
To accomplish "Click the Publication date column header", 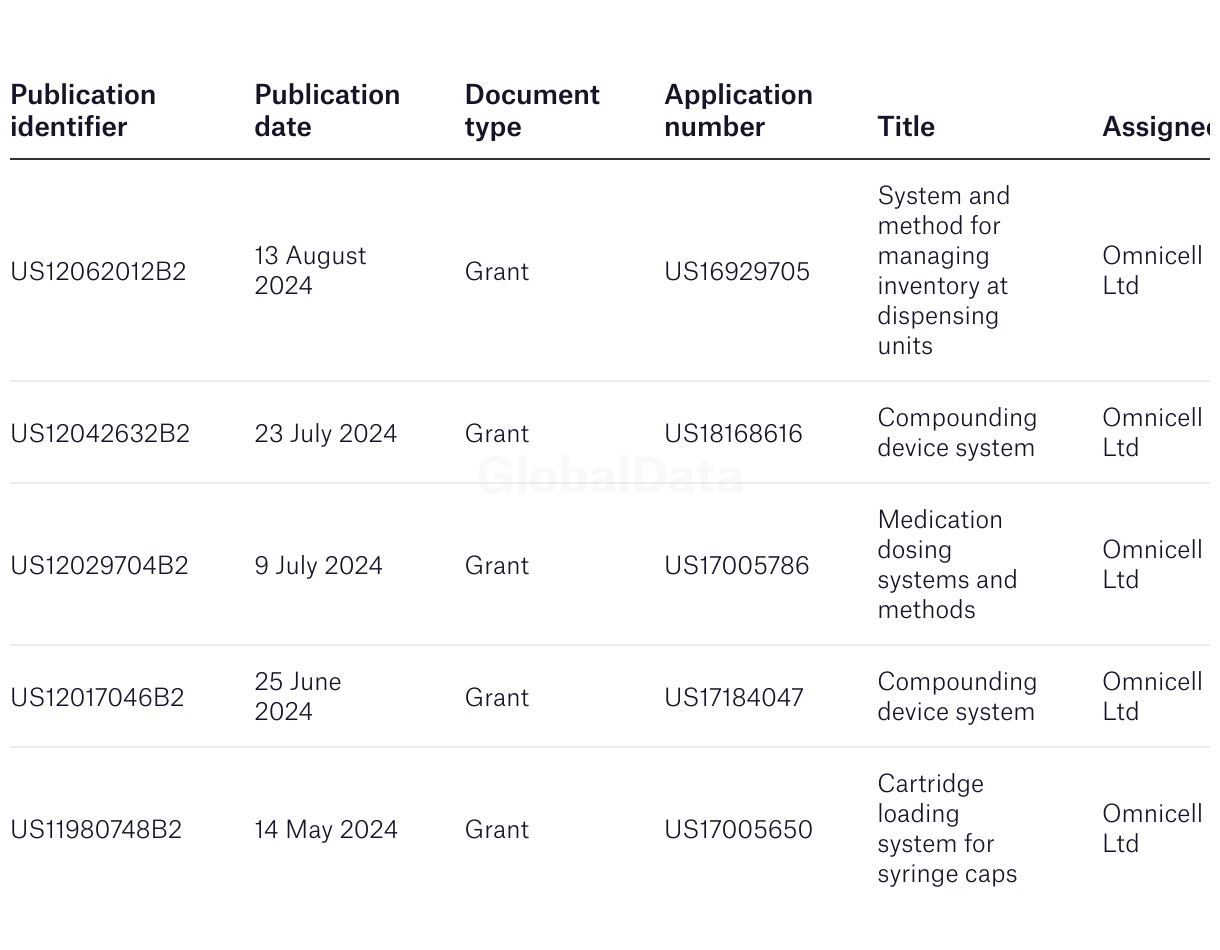I will pos(327,110).
